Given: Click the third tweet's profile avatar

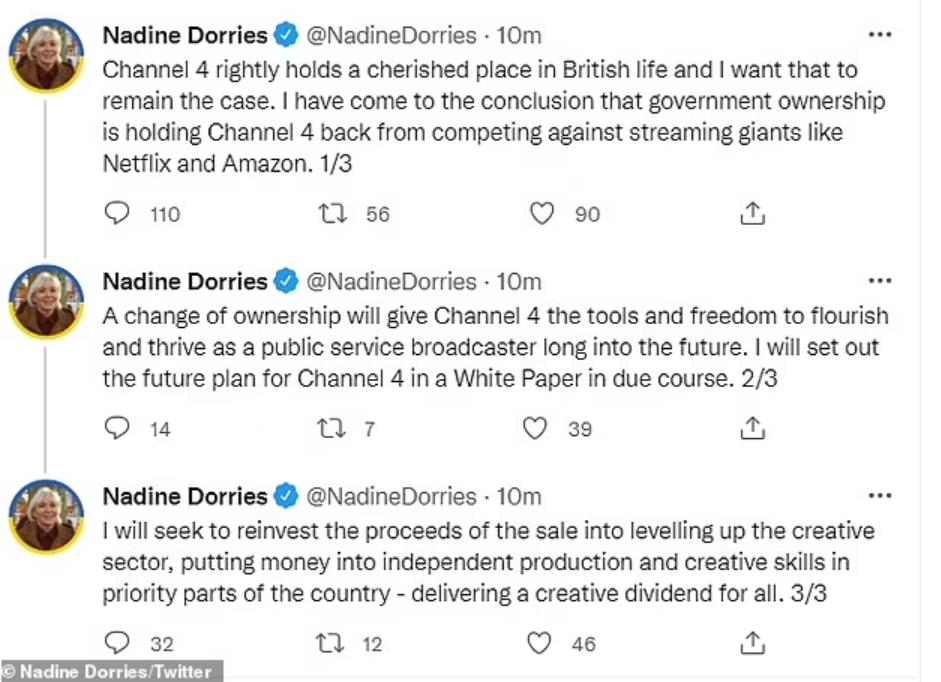Looking at the screenshot, I should pyautogui.click(x=47, y=518).
